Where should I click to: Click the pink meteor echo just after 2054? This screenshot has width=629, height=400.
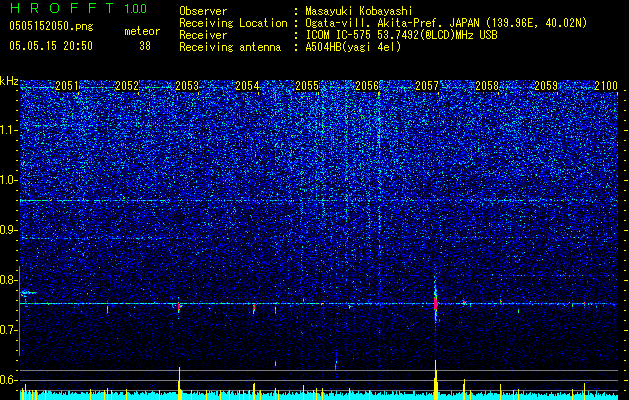click(254, 309)
